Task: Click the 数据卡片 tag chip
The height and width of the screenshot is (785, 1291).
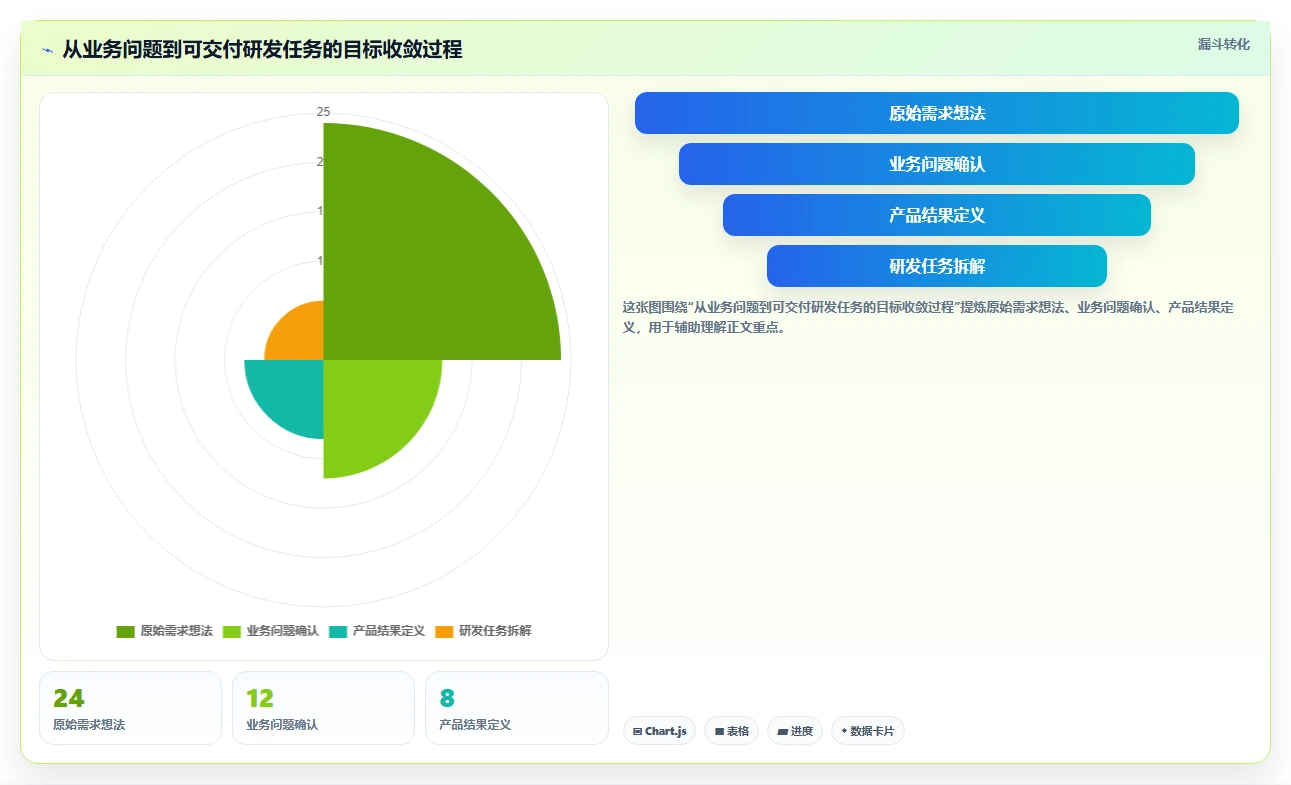Action: pyautogui.click(x=867, y=731)
